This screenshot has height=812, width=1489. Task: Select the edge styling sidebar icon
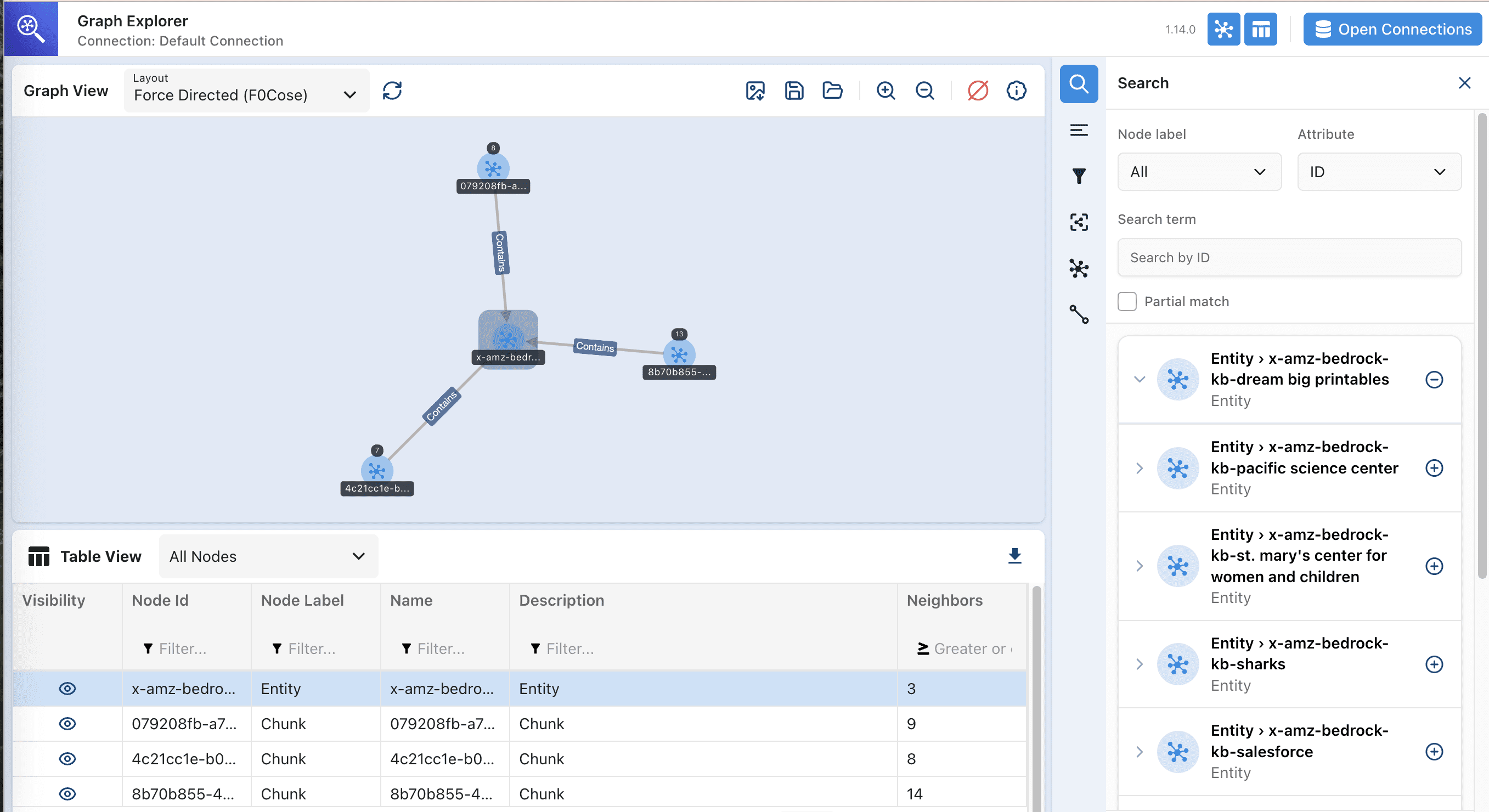tap(1079, 315)
